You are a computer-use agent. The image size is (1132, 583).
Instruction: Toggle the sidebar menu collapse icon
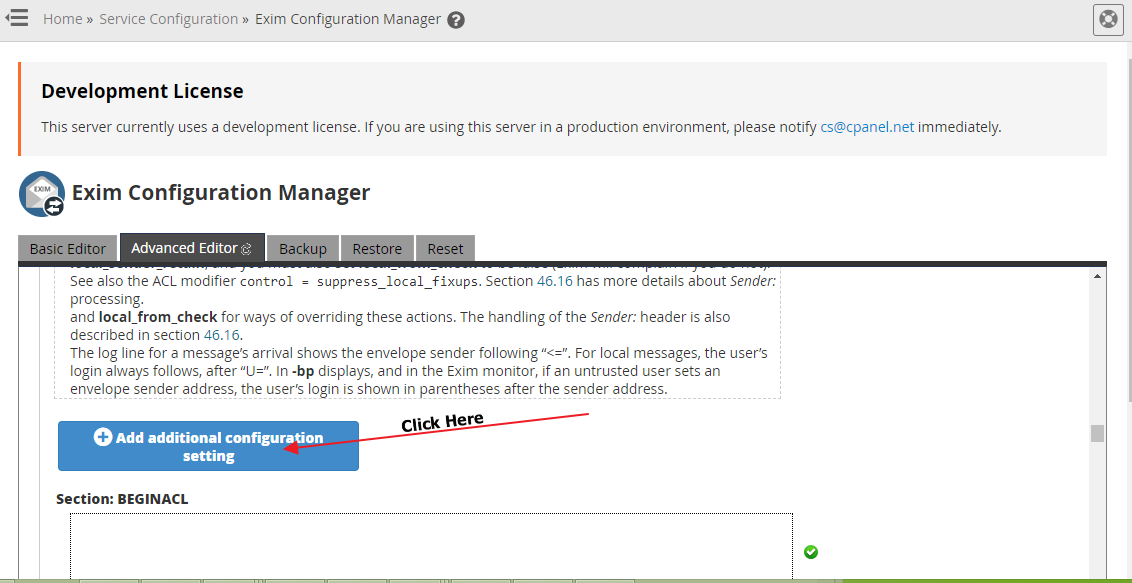tap(16, 18)
